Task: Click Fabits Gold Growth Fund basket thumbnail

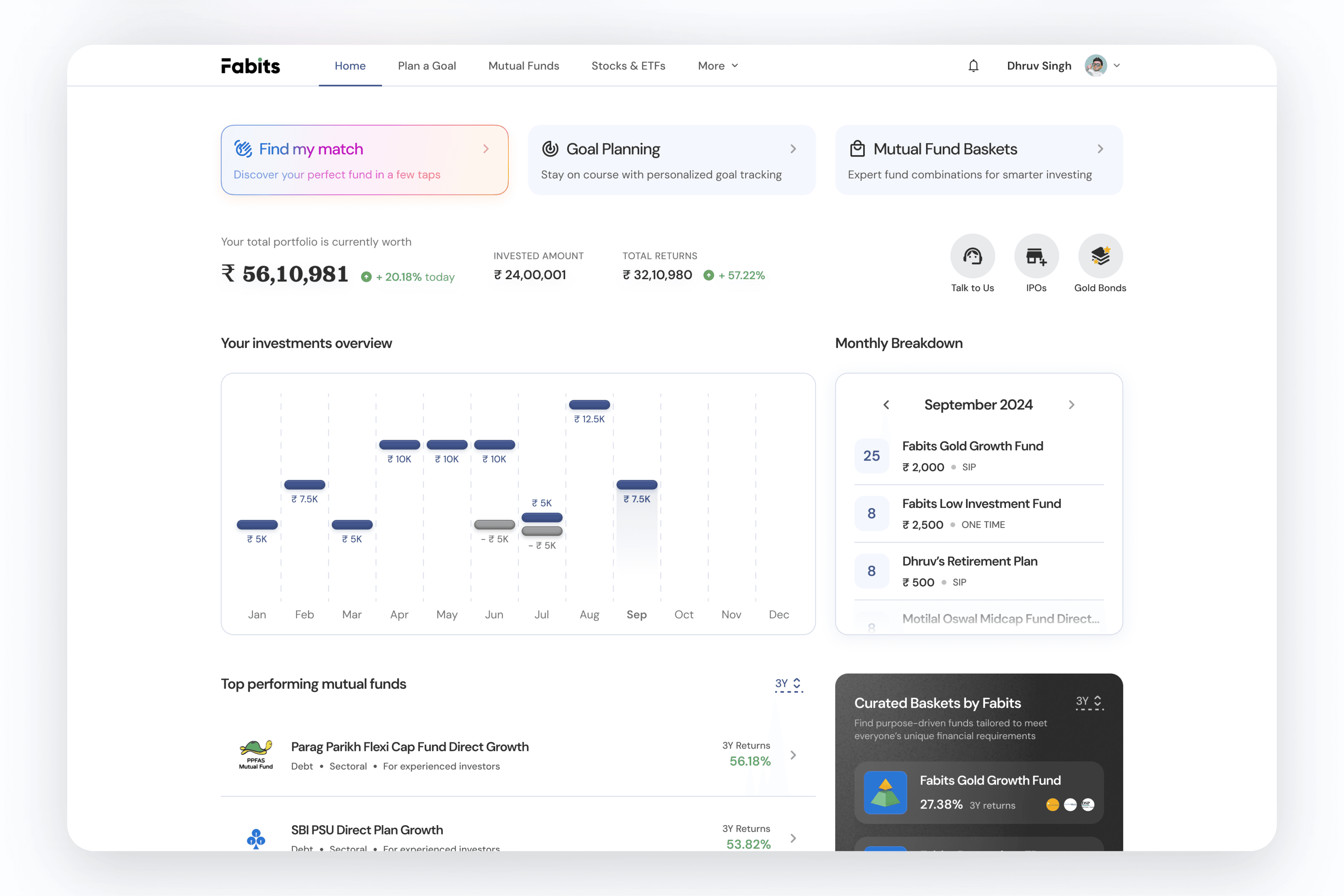Action: 885,793
